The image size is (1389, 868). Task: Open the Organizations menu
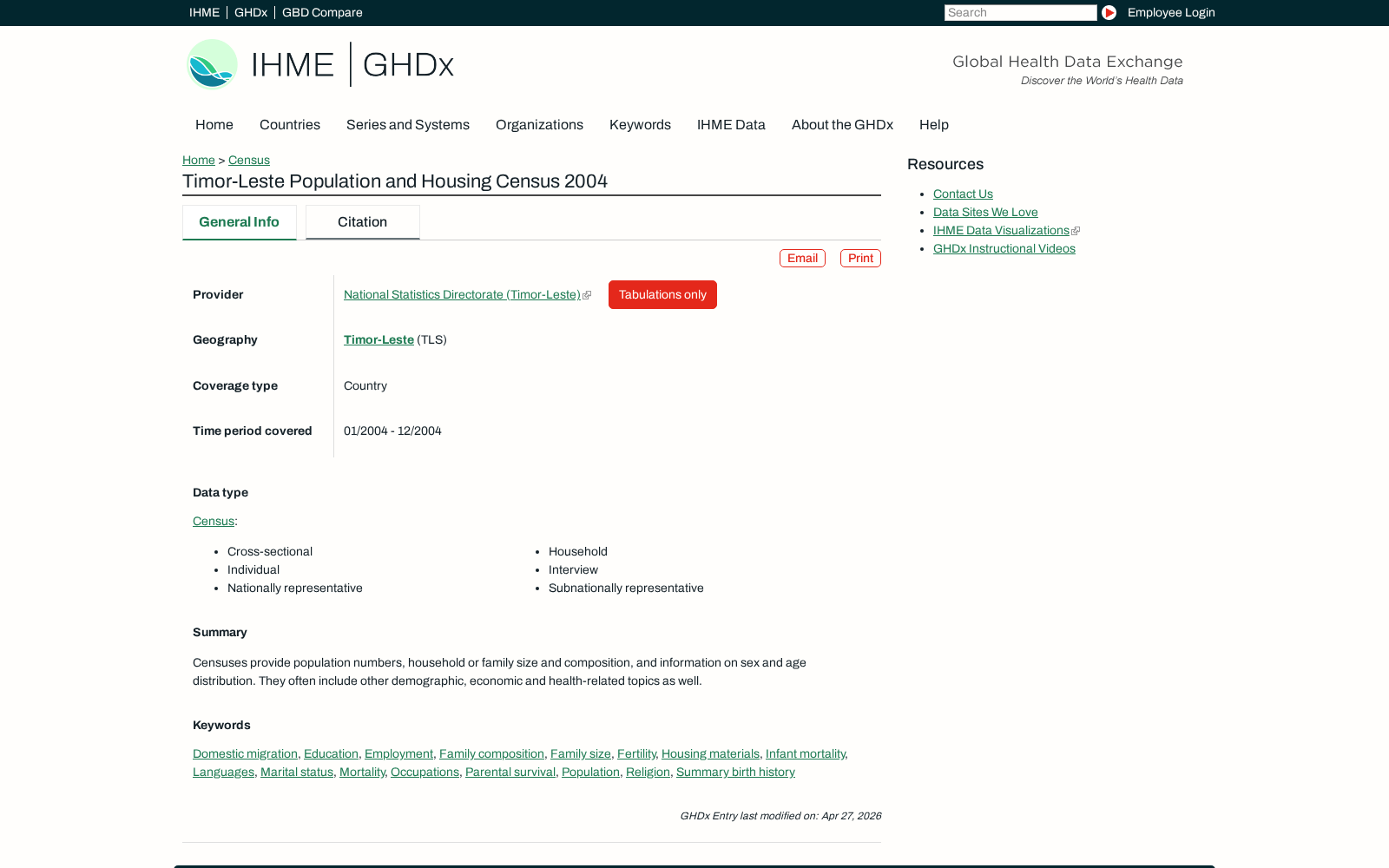click(539, 125)
